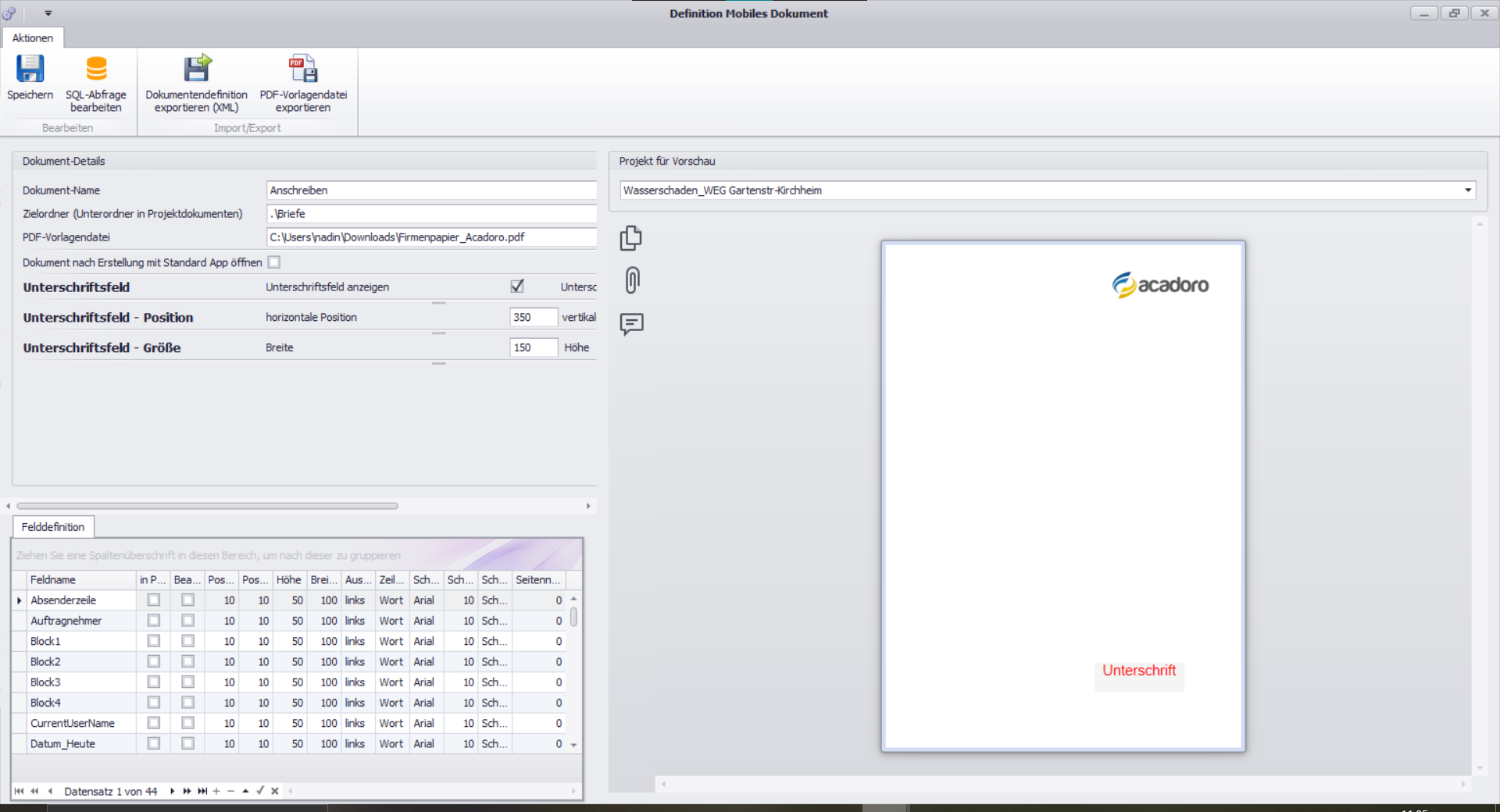
Task: Click the Dokument-Name input field
Action: (430, 191)
